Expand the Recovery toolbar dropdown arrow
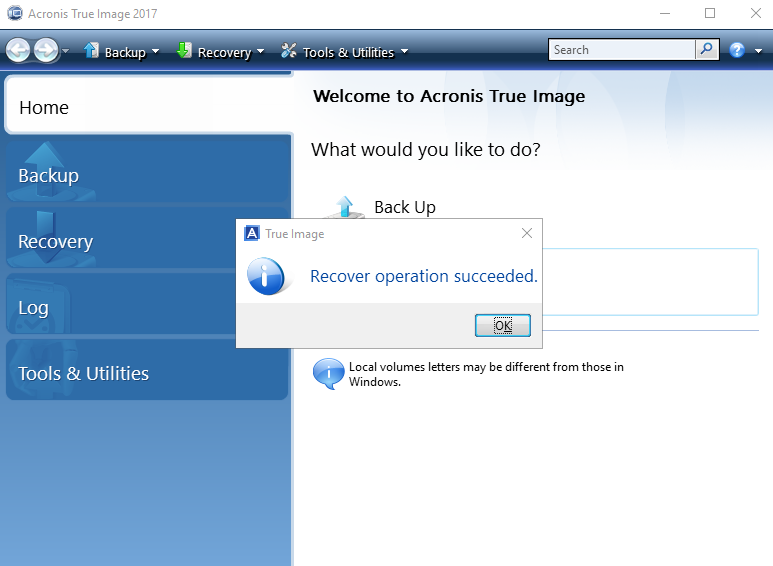 261,51
